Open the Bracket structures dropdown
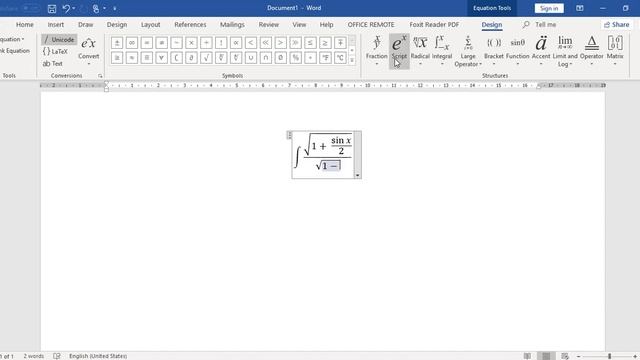The height and width of the screenshot is (360, 640). click(493, 51)
